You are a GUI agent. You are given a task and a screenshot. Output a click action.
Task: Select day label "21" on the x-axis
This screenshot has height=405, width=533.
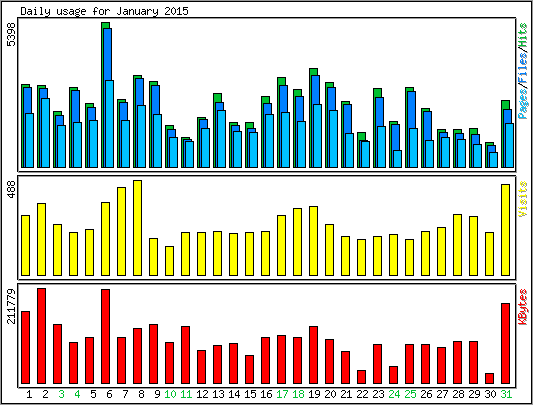[x=346, y=394]
